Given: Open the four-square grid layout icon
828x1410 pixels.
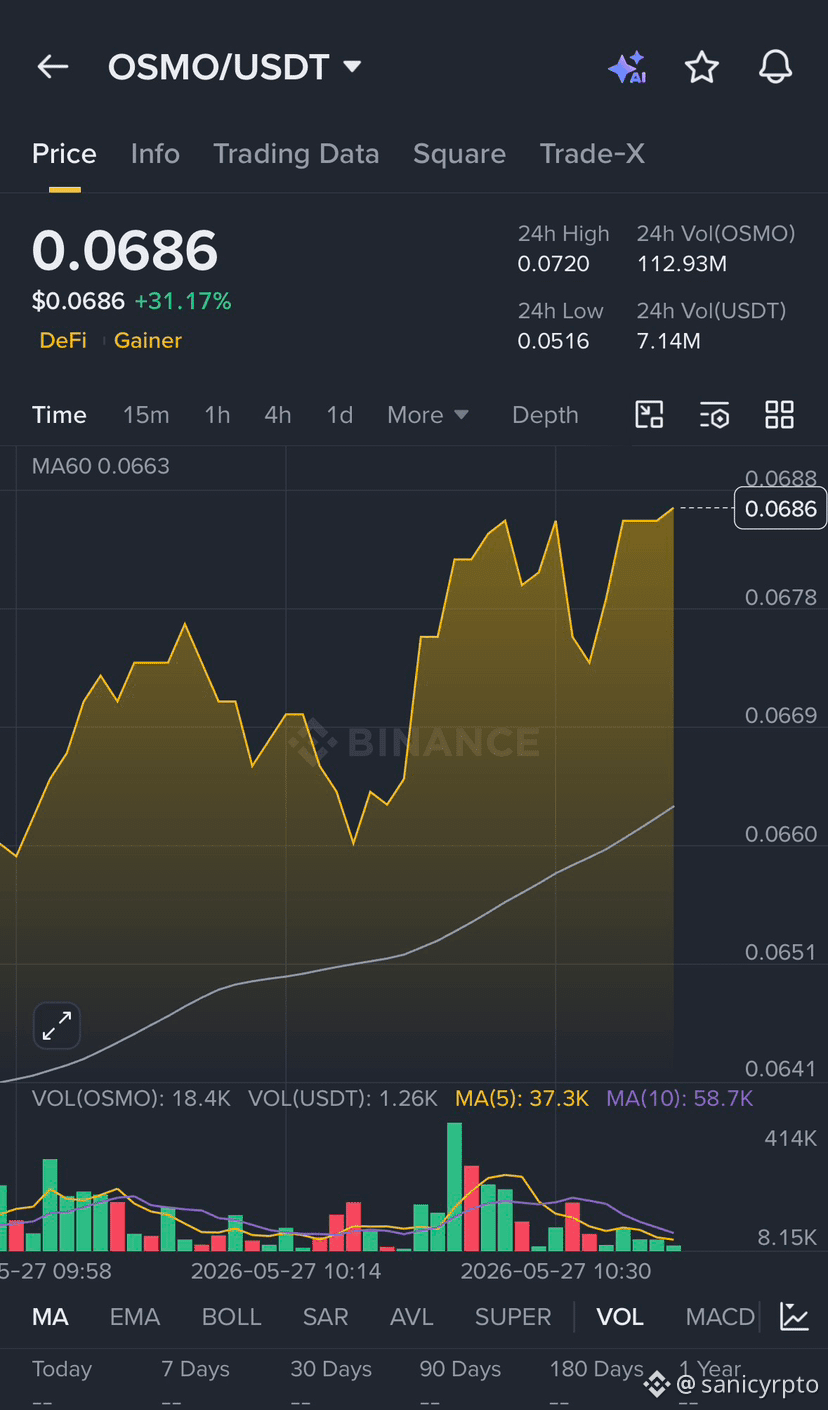Looking at the screenshot, I should pyautogui.click(x=779, y=414).
